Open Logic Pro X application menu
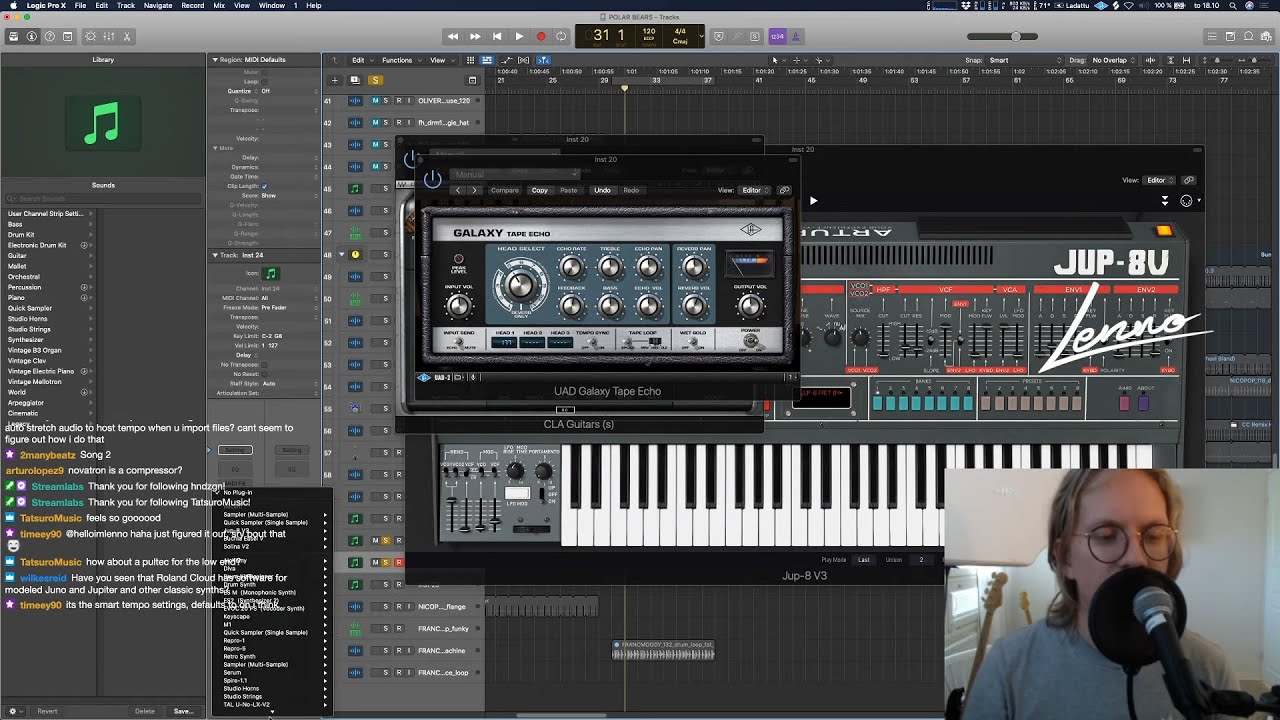 coord(46,5)
